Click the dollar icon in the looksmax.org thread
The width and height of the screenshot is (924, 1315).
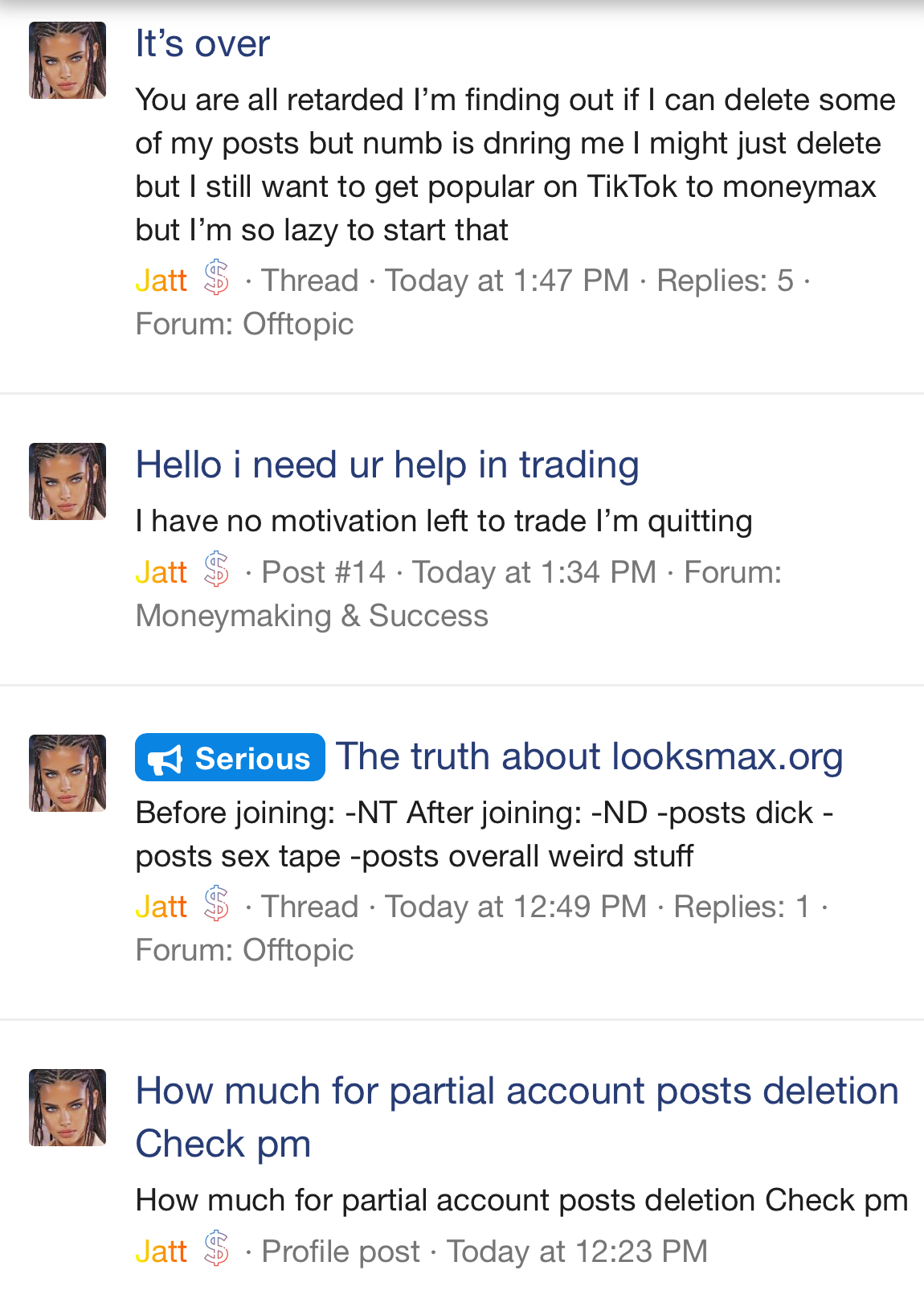pyautogui.click(x=216, y=904)
